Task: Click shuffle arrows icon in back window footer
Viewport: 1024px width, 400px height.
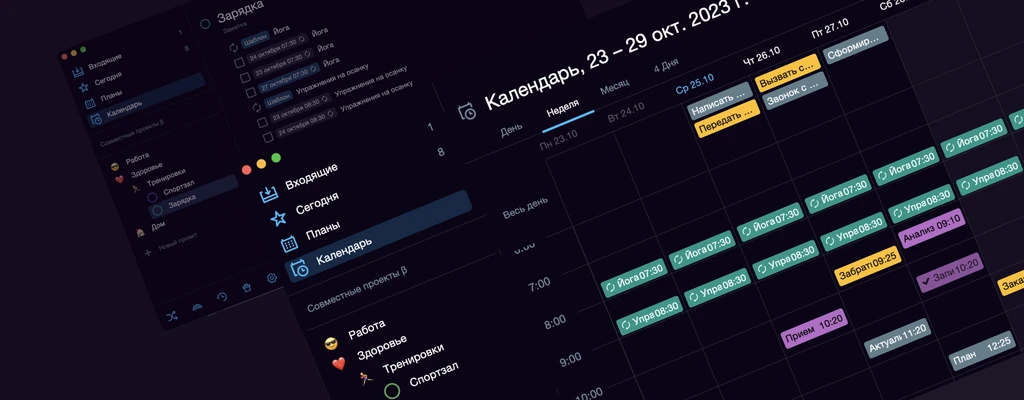Action: point(172,316)
